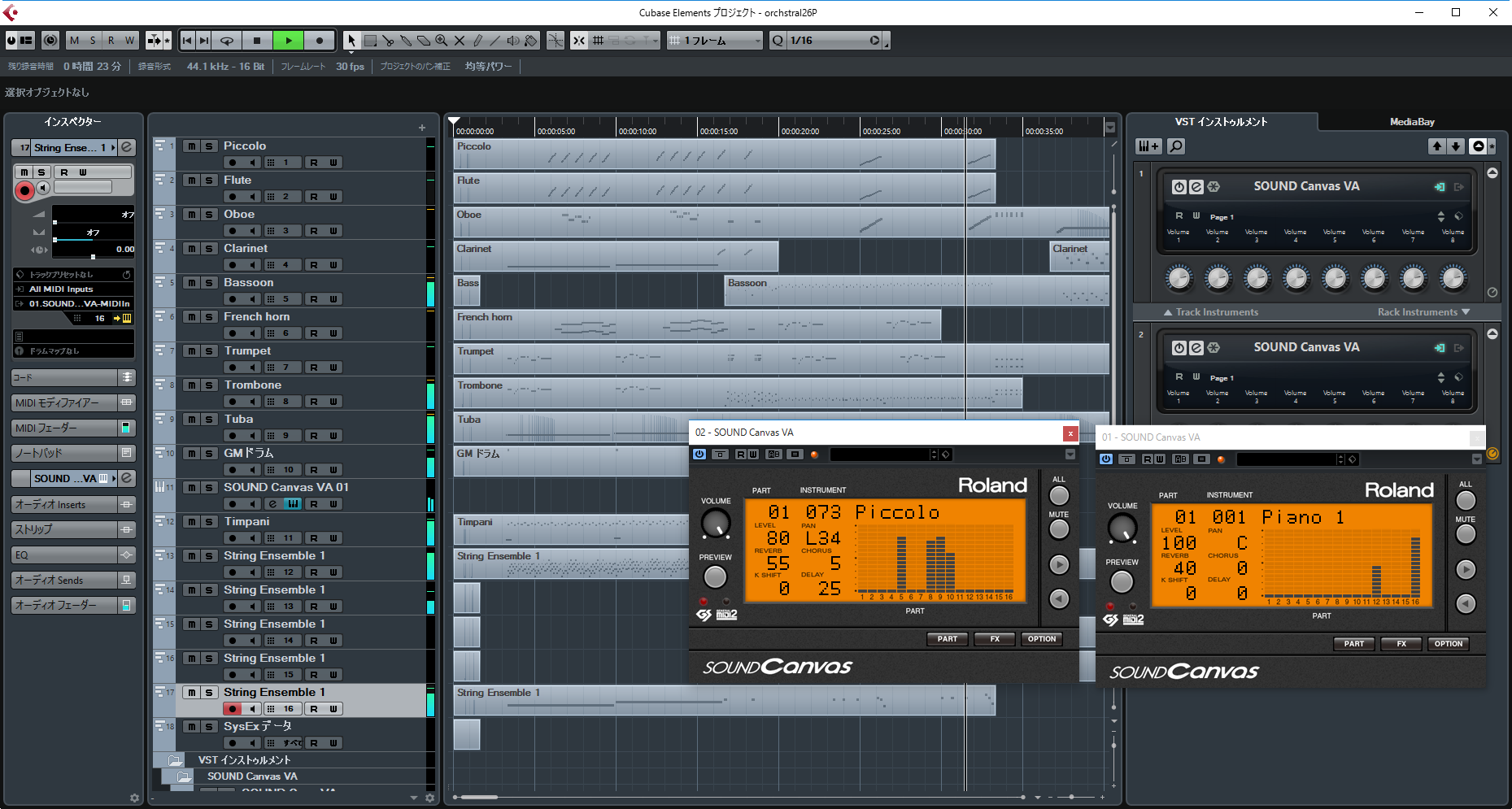Click Find Instruments magnifier in VST panel
Viewport: 1512px width, 809px height.
[x=1176, y=146]
